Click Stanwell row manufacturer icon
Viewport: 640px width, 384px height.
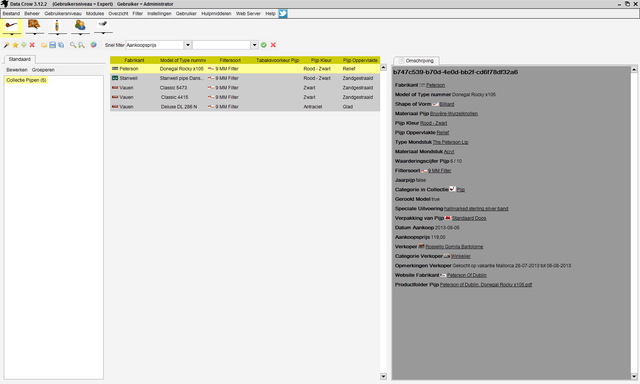115,78
